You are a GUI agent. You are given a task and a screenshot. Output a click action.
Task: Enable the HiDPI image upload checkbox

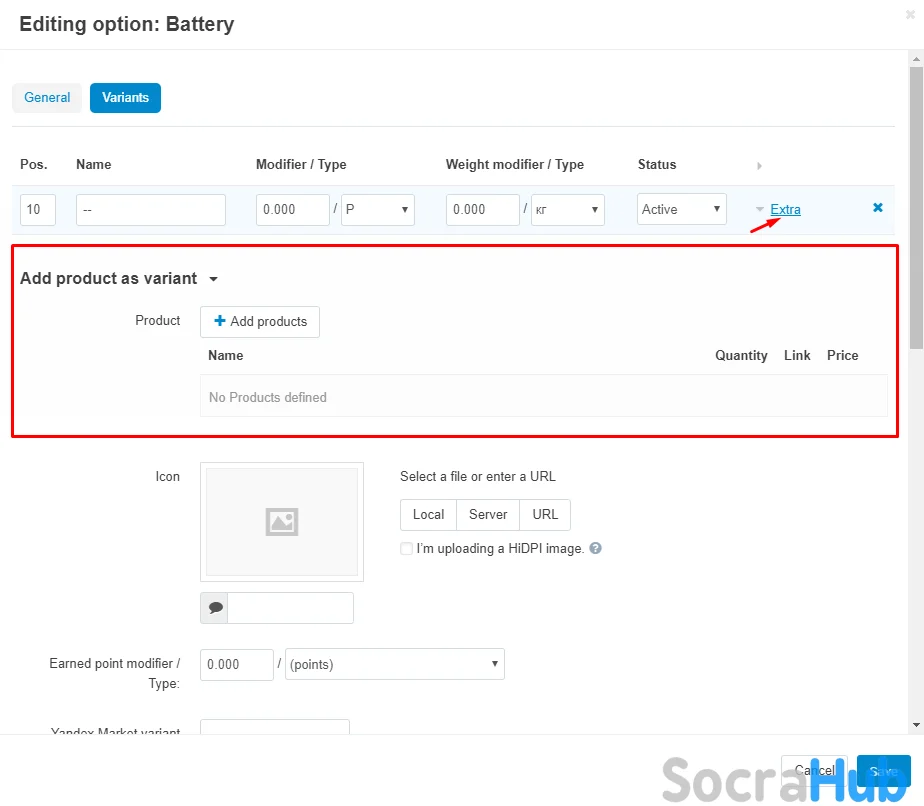[406, 548]
